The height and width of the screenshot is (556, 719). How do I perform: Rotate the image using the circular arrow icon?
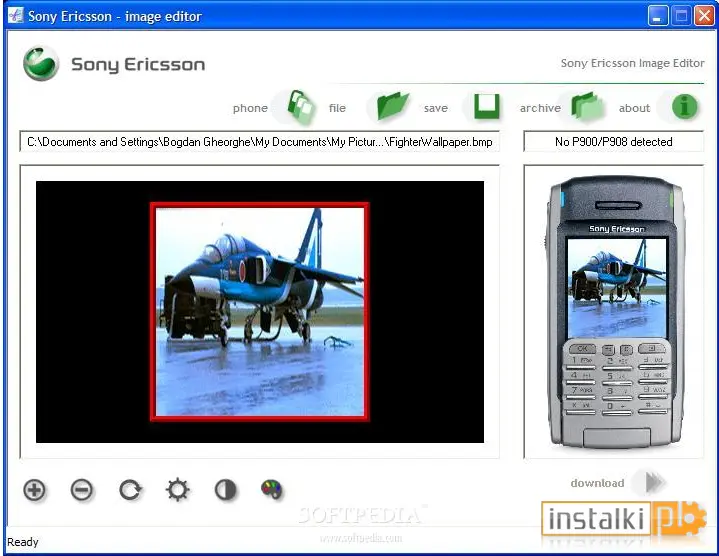[130, 490]
